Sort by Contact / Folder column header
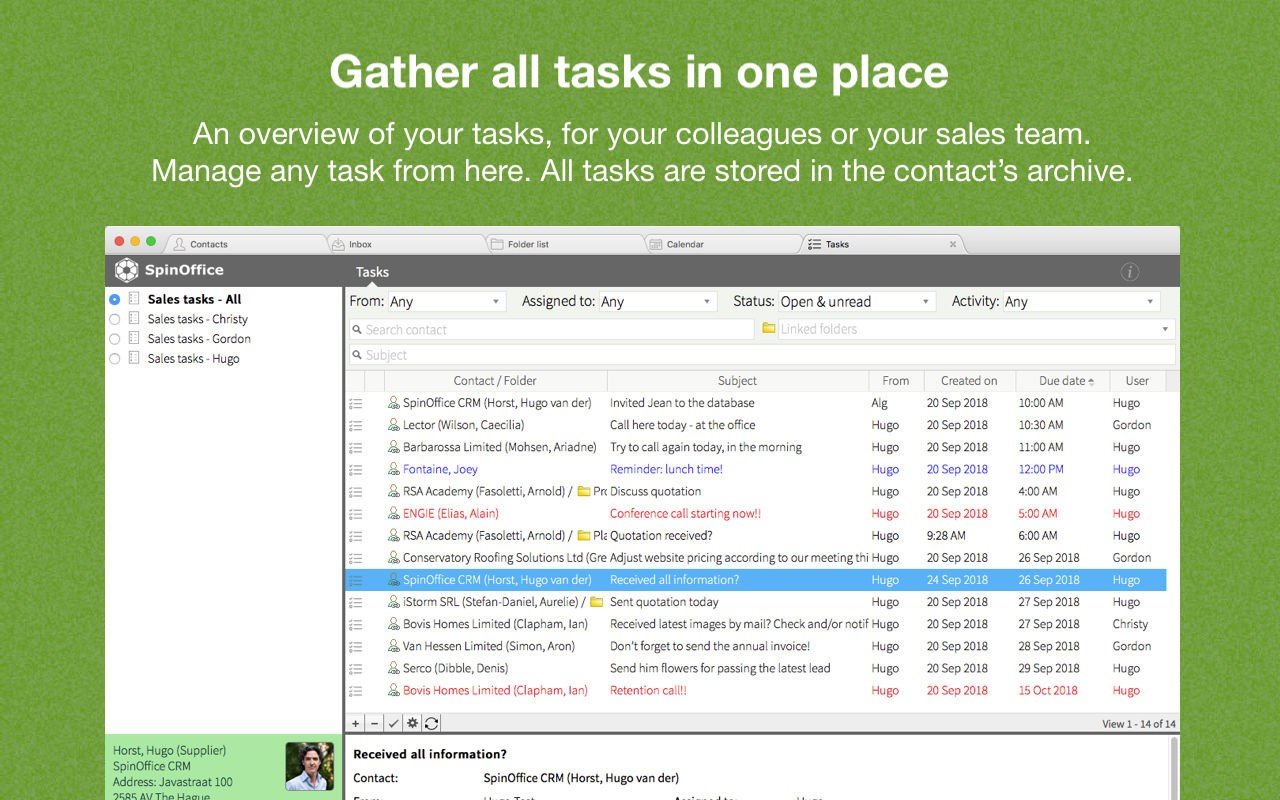Screen dimensions: 1280x800 point(495,381)
